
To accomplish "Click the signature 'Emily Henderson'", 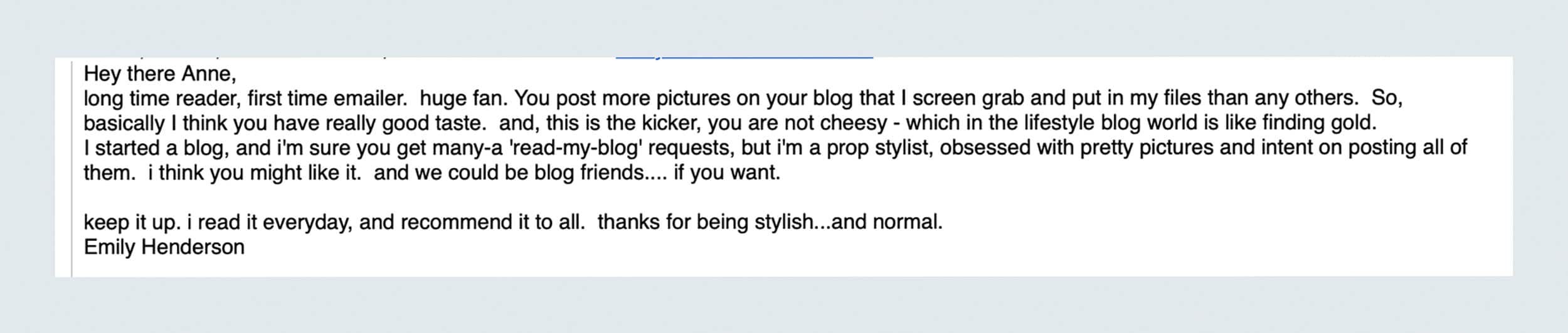I will [164, 247].
